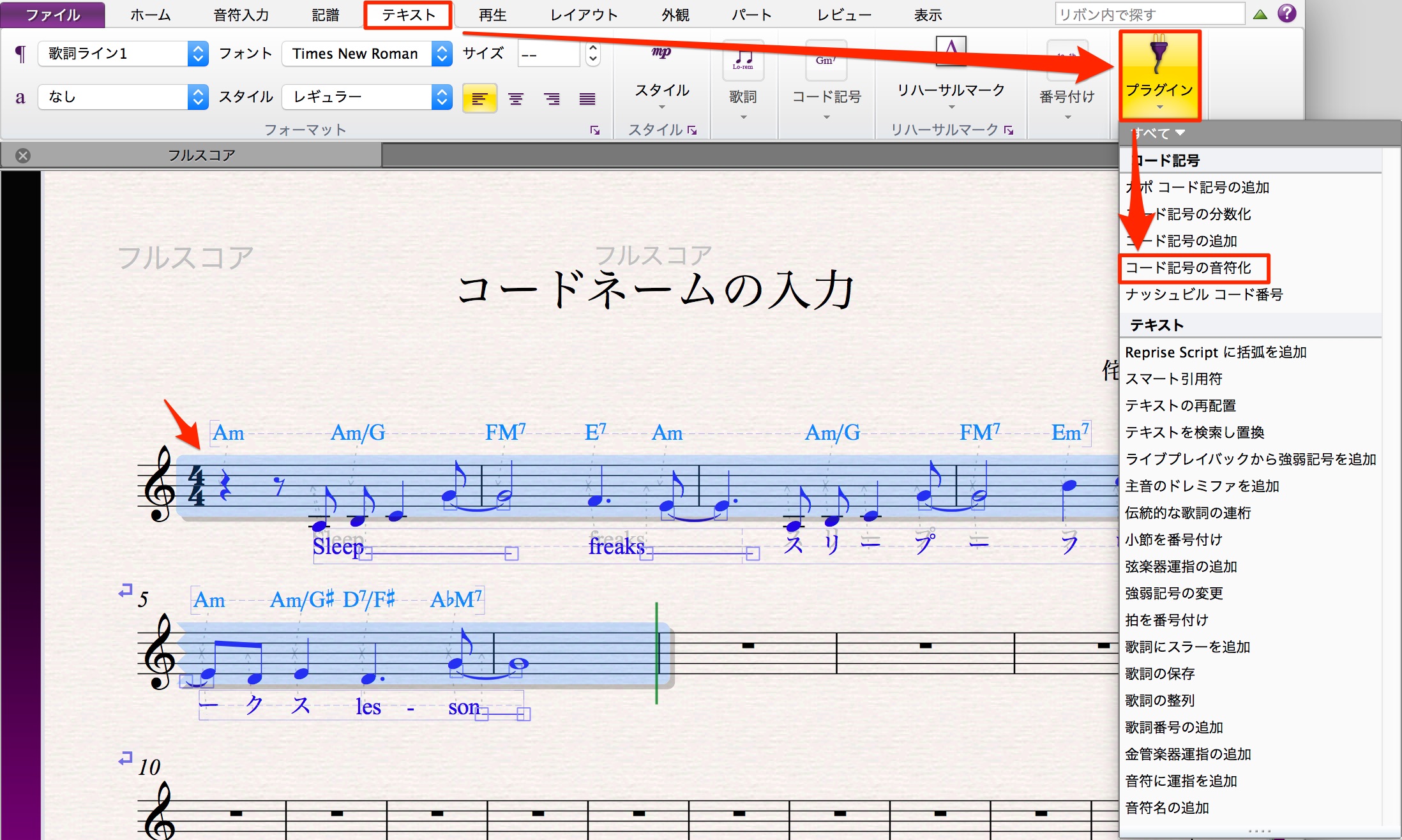Image resolution: width=1402 pixels, height=840 pixels.
Task: Expand the リハーサルマーク gallery arrow
Action: pos(951,107)
